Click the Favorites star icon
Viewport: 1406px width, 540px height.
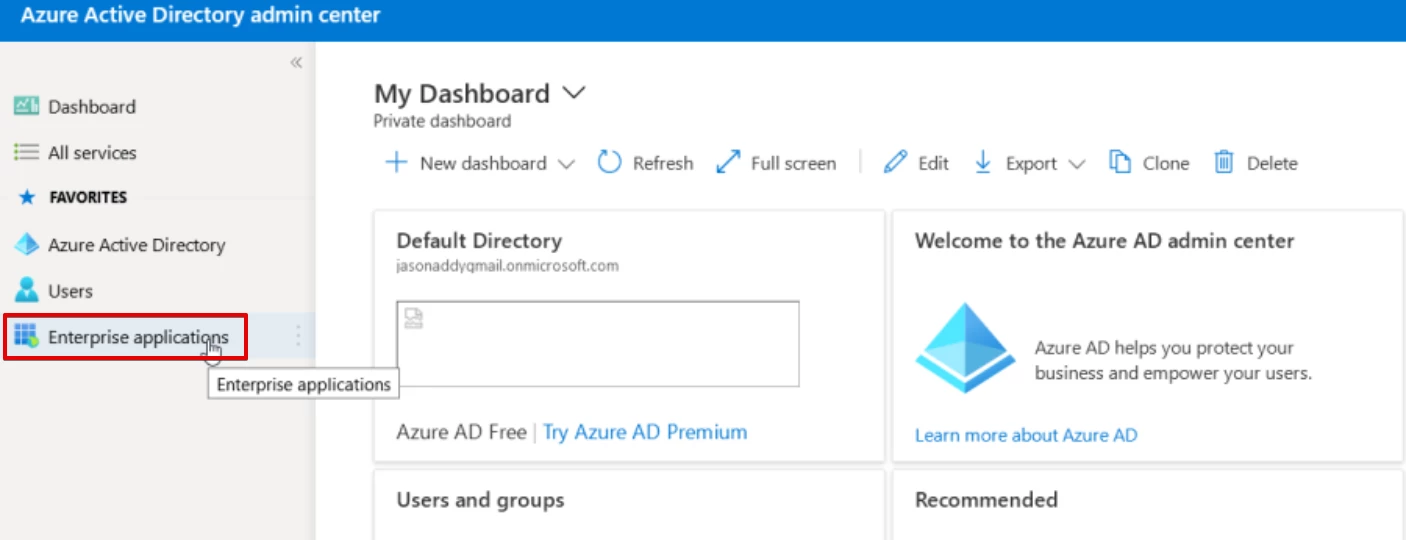tap(27, 197)
